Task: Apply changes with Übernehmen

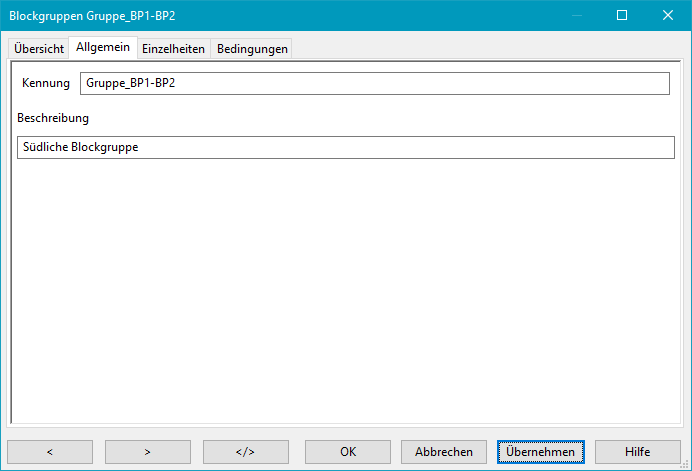Action: pyautogui.click(x=540, y=451)
